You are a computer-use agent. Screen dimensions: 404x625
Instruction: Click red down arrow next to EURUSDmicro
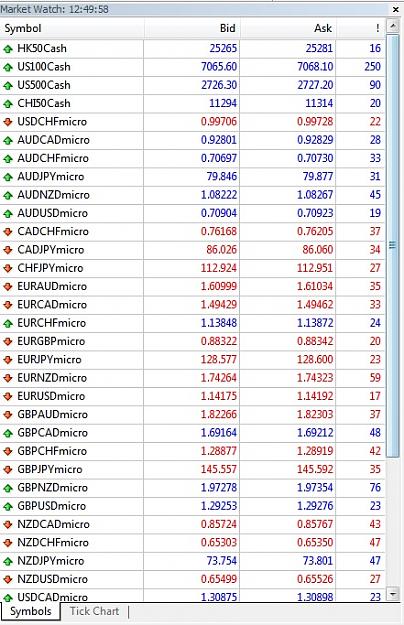(x=8, y=397)
